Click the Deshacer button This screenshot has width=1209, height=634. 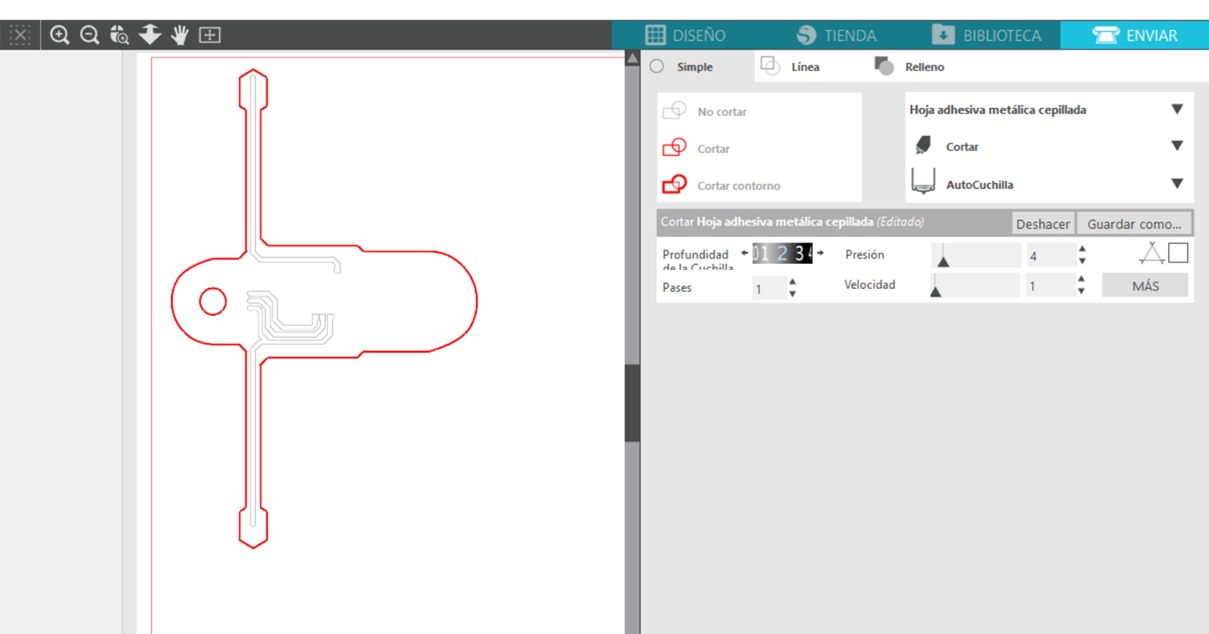click(x=1043, y=224)
